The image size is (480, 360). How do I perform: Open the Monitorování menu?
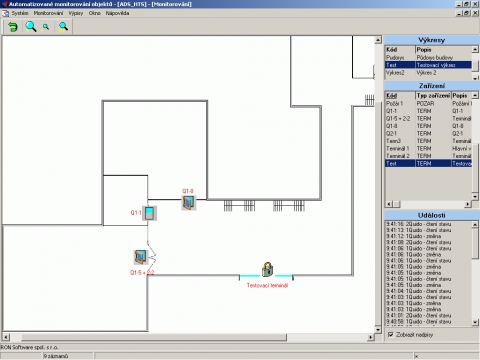click(x=48, y=13)
